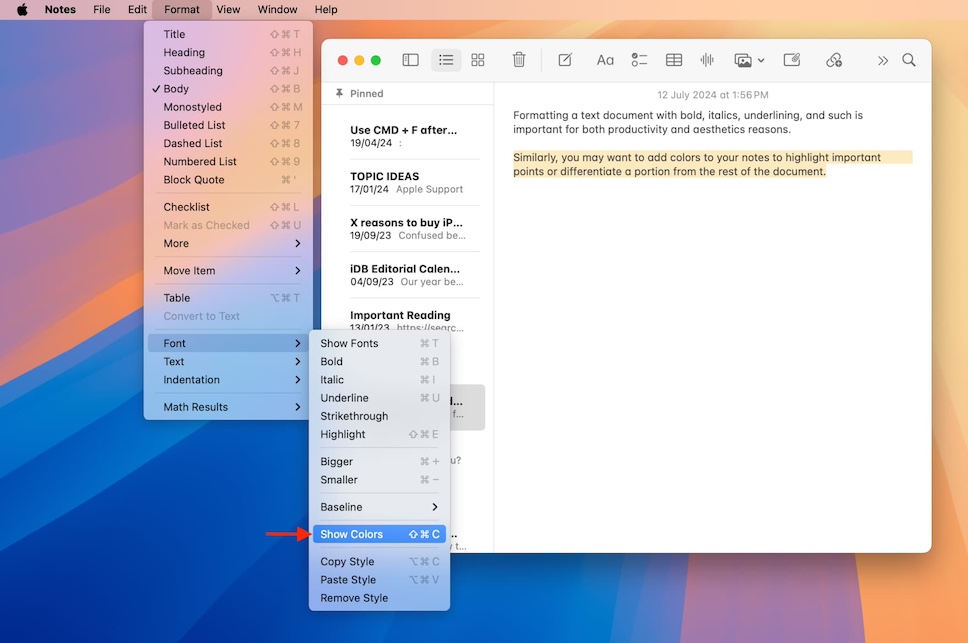The width and height of the screenshot is (968, 643).
Task: Open search with magnifying glass icon
Action: click(909, 60)
